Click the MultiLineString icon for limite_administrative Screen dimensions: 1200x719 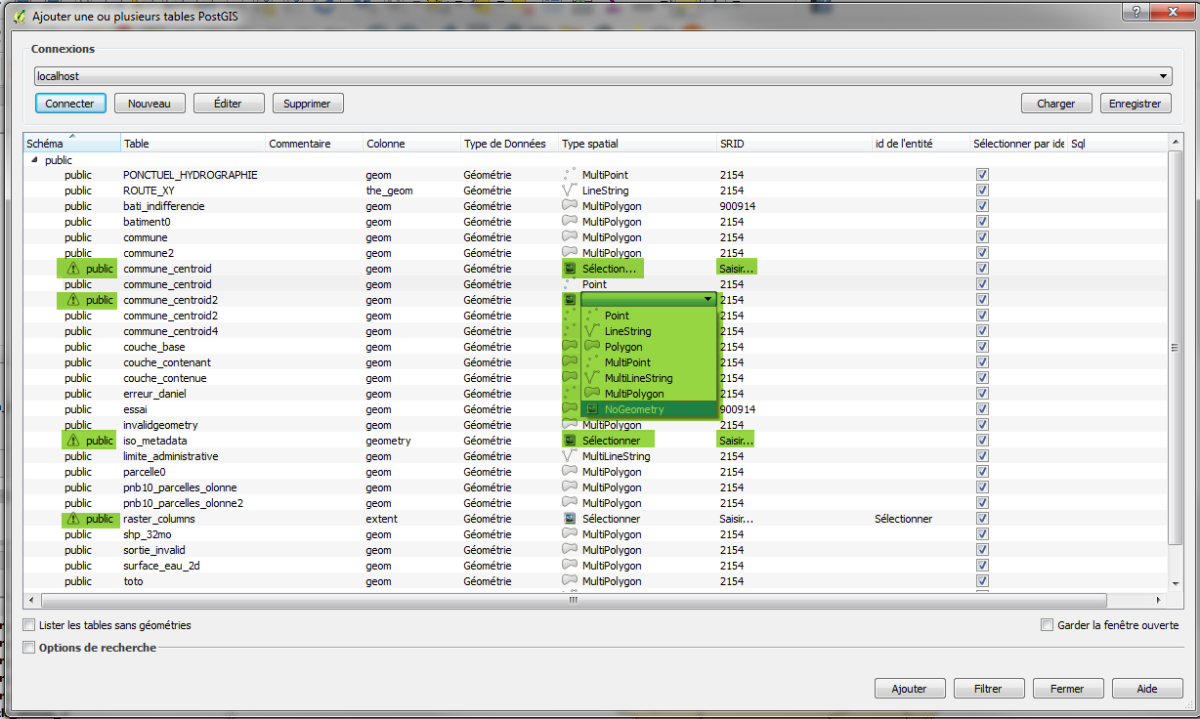[x=570, y=456]
